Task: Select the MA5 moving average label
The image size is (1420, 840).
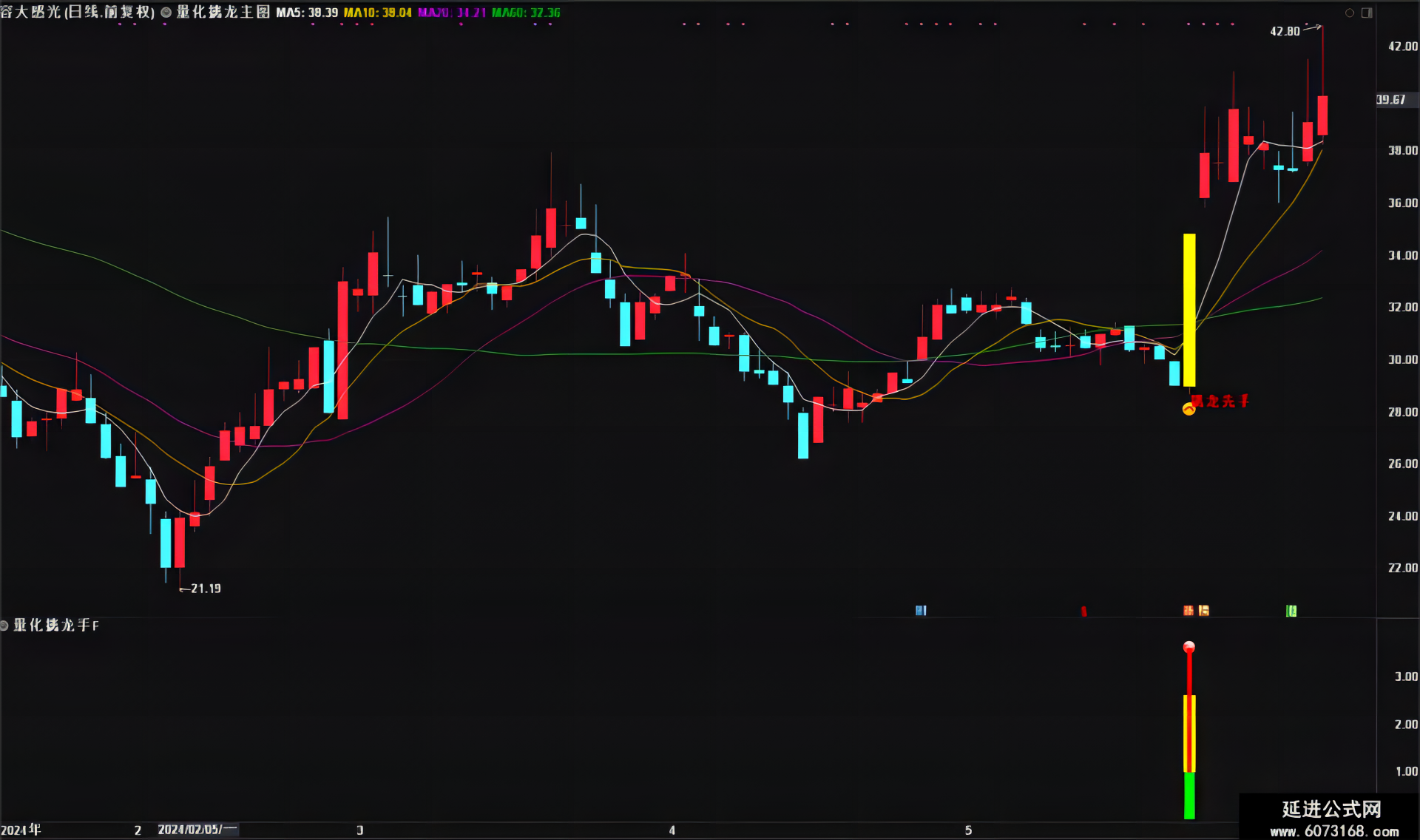Action: (307, 13)
